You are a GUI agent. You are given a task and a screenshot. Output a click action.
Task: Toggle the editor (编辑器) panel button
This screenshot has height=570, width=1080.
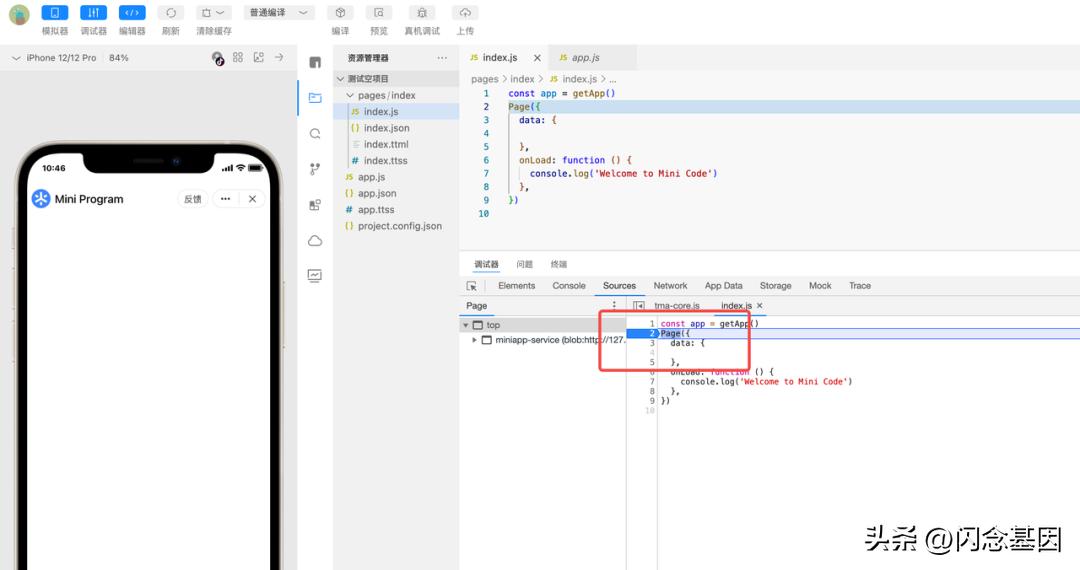(x=132, y=13)
